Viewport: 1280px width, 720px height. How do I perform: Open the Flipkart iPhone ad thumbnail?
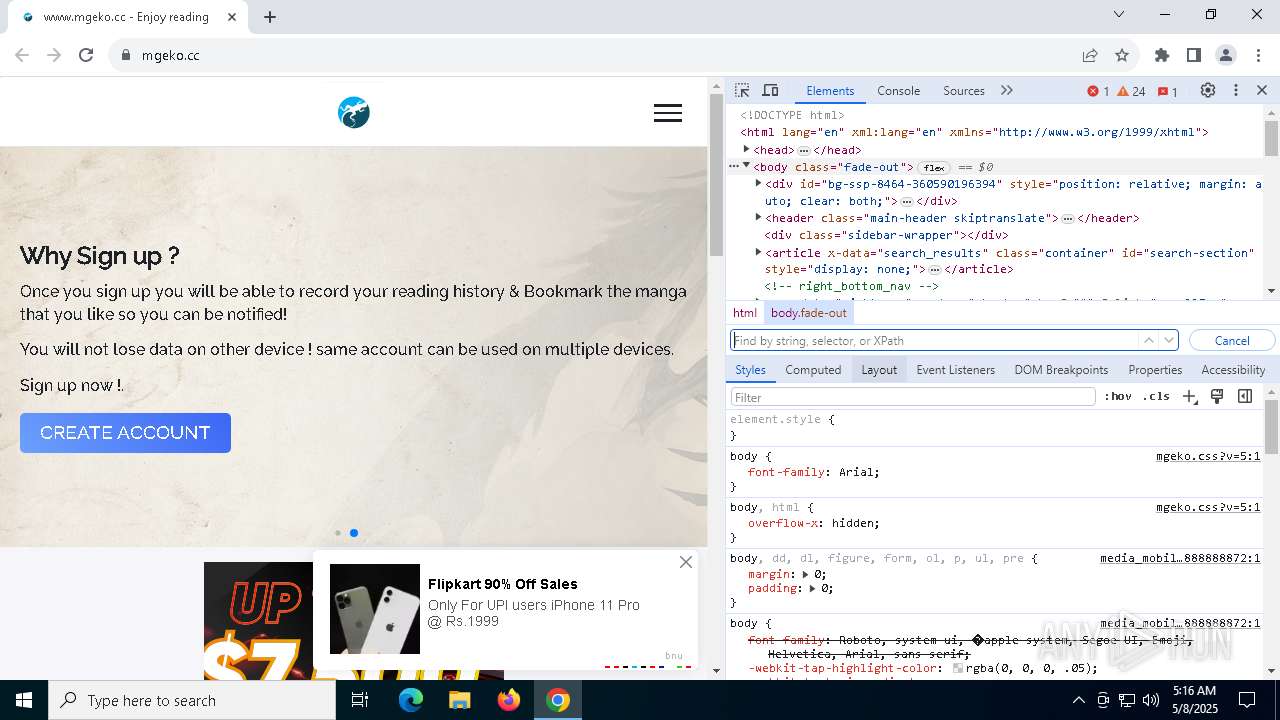pyautogui.click(x=375, y=609)
